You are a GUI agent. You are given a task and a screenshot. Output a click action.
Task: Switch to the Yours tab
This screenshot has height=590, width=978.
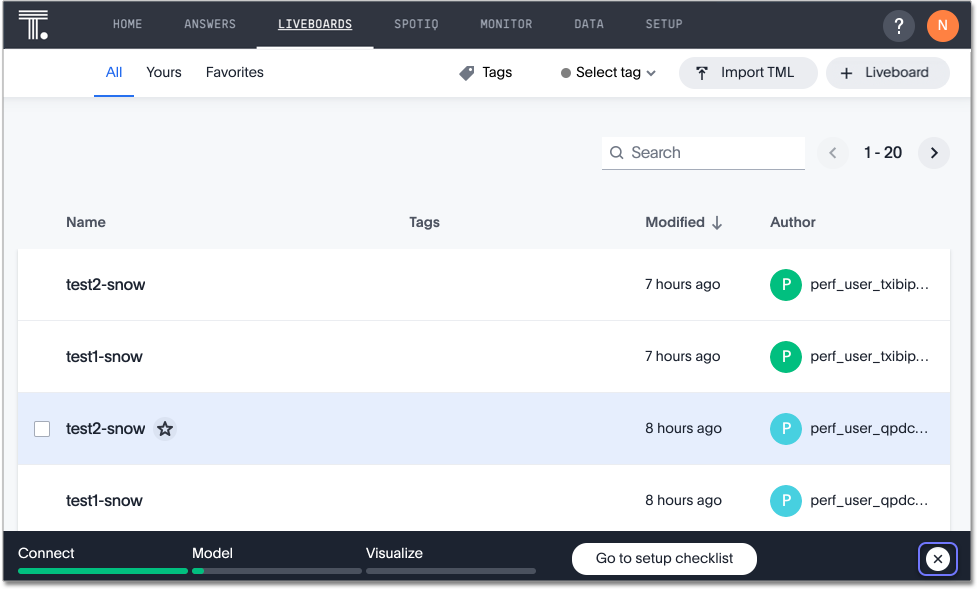tap(164, 72)
